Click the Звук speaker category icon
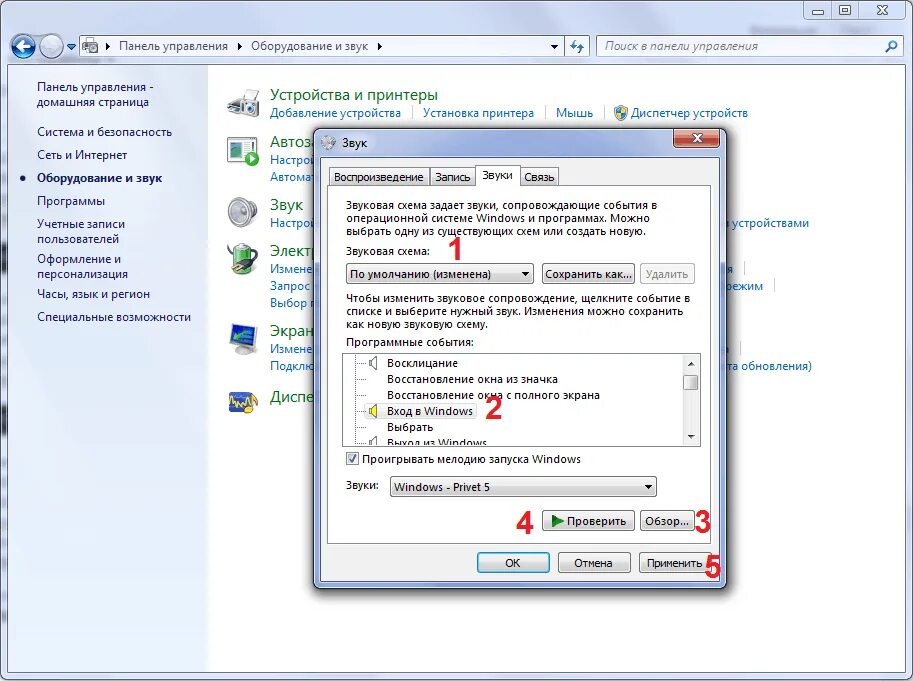Viewport: 913px width, 681px height. (242, 212)
